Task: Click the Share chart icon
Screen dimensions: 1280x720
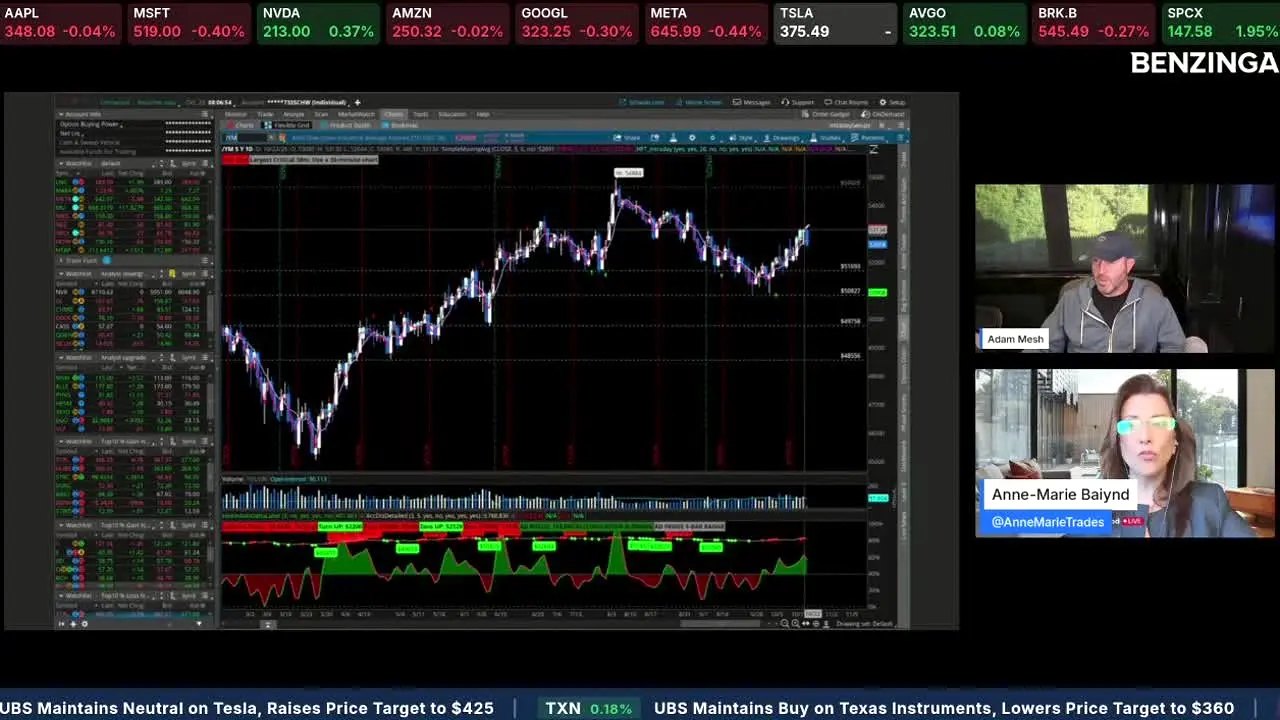Action: (627, 138)
